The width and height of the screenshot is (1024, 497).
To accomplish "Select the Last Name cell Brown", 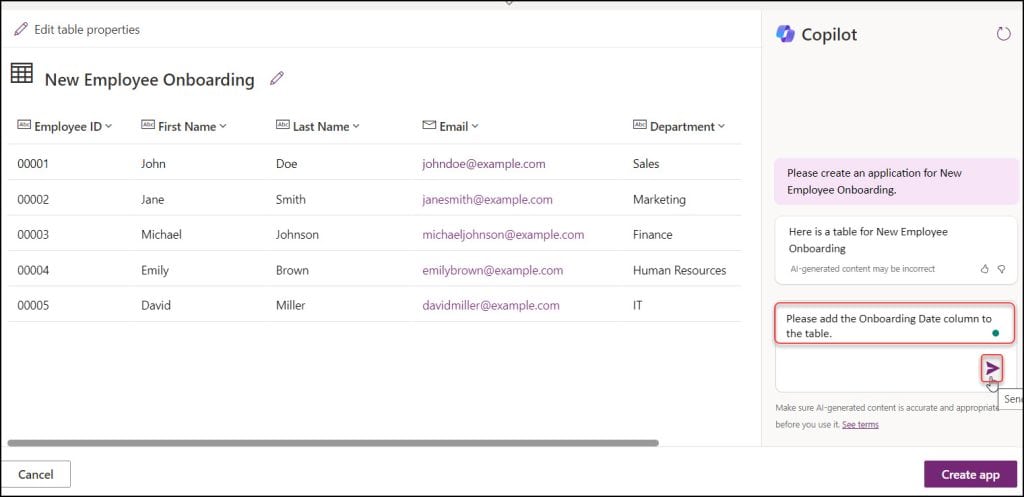I will click(x=293, y=270).
